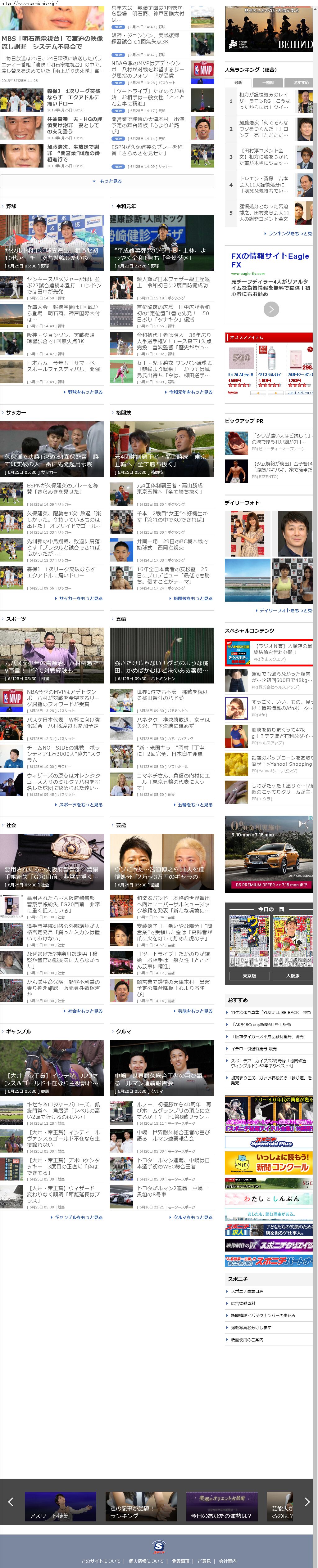Open the スポニチパートナー banner

pyautogui.click(x=269, y=1261)
